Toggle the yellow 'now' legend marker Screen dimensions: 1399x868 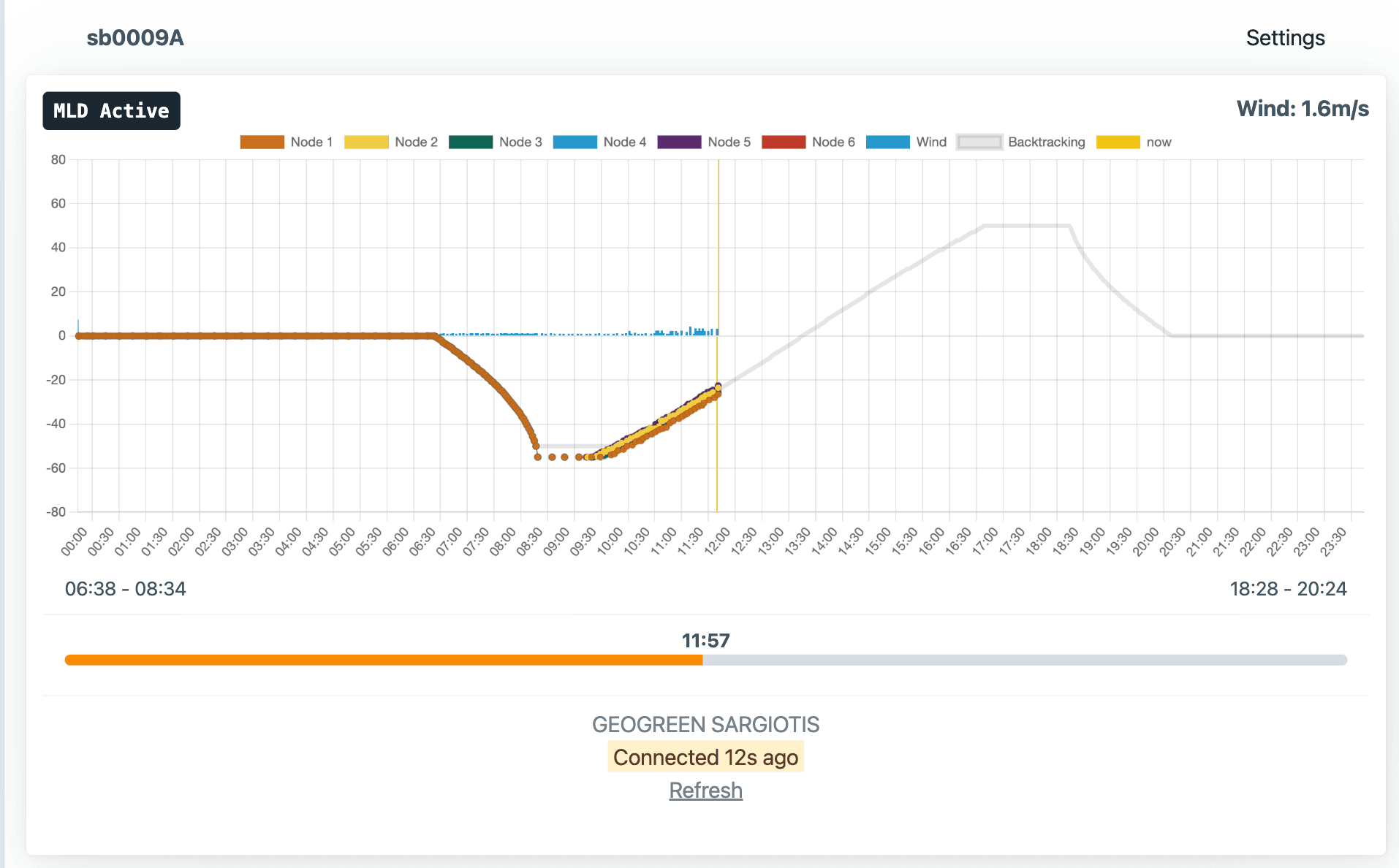1134,142
